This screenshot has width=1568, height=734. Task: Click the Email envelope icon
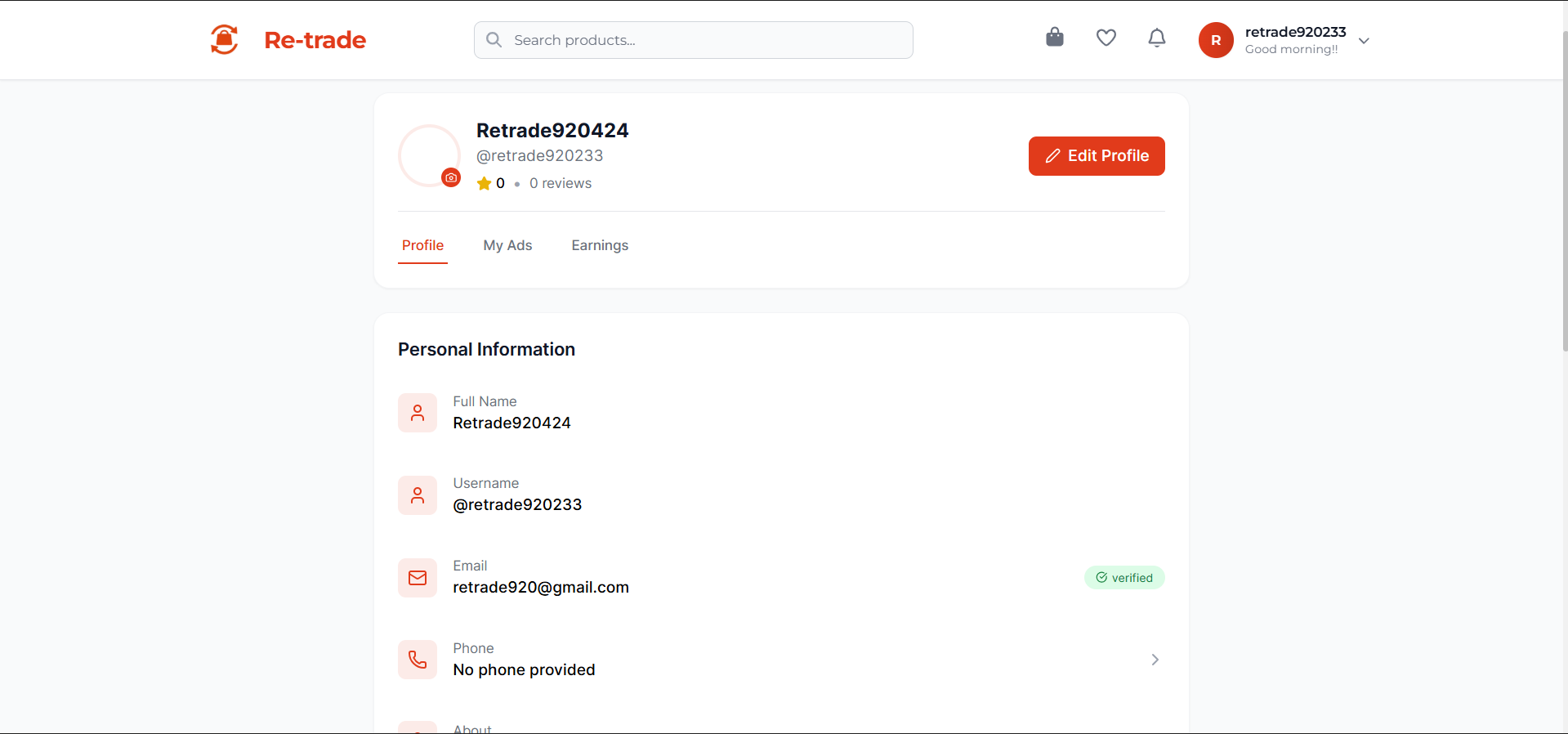(x=418, y=578)
